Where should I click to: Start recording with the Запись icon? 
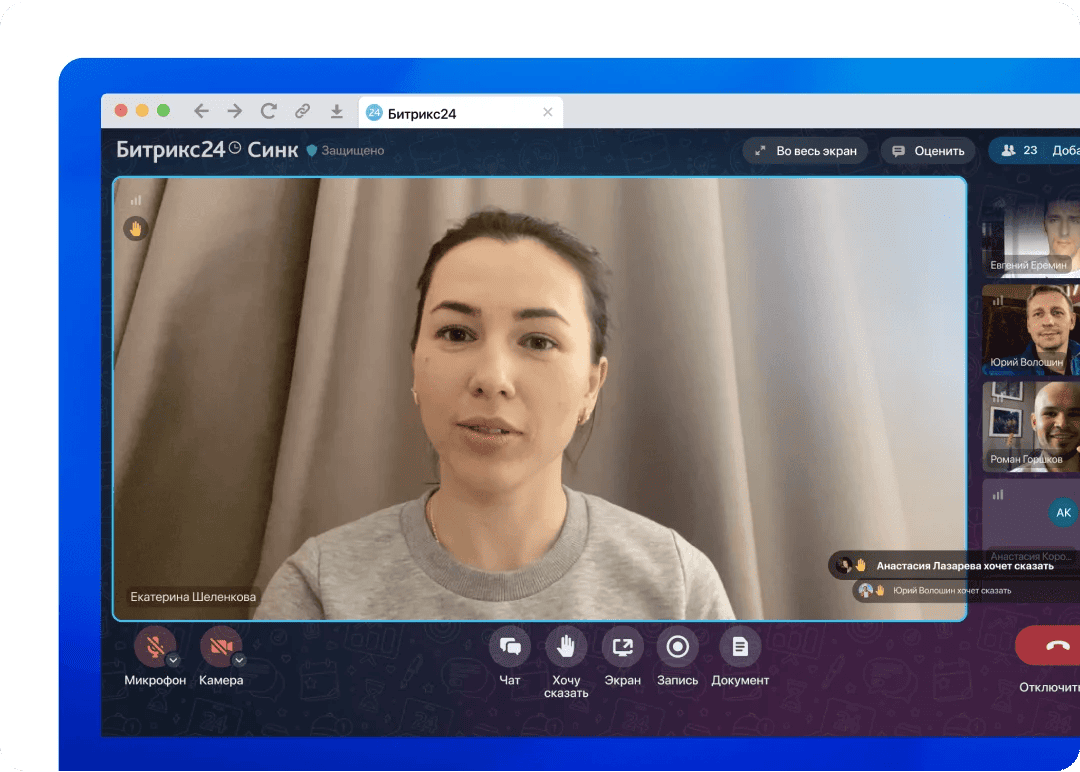pos(678,647)
